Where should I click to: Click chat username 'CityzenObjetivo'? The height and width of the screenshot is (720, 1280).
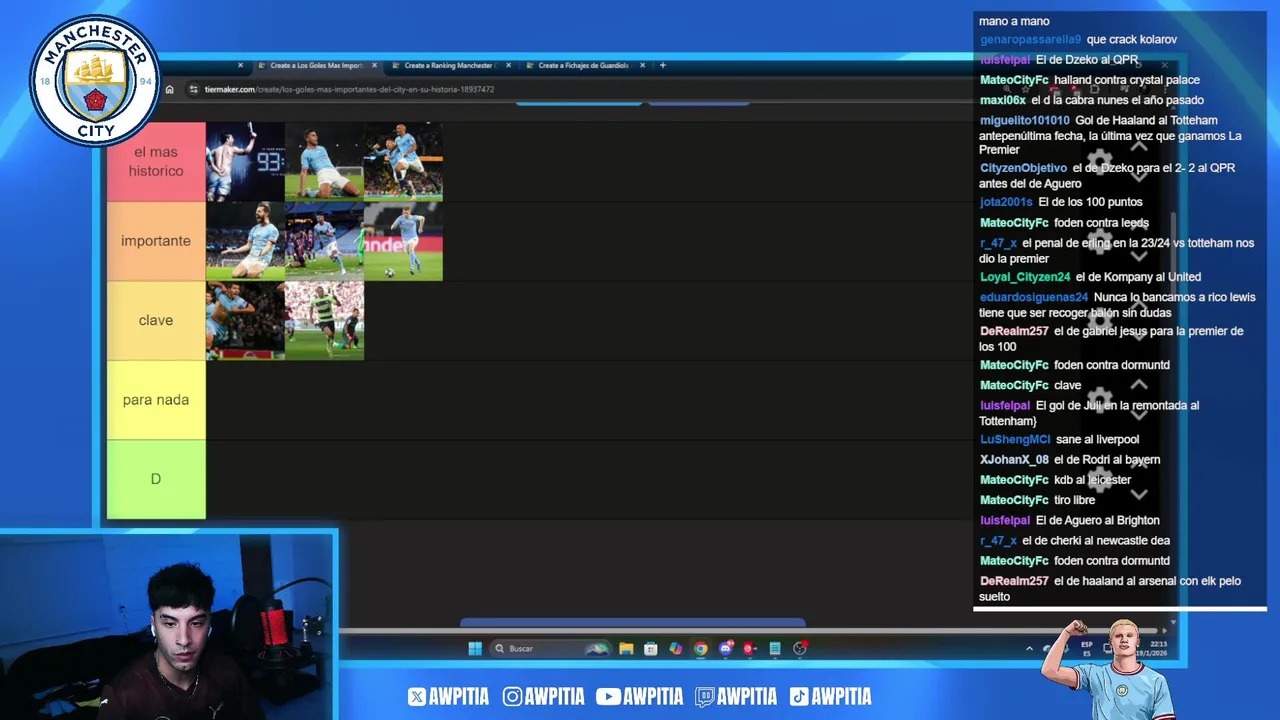[1023, 168]
